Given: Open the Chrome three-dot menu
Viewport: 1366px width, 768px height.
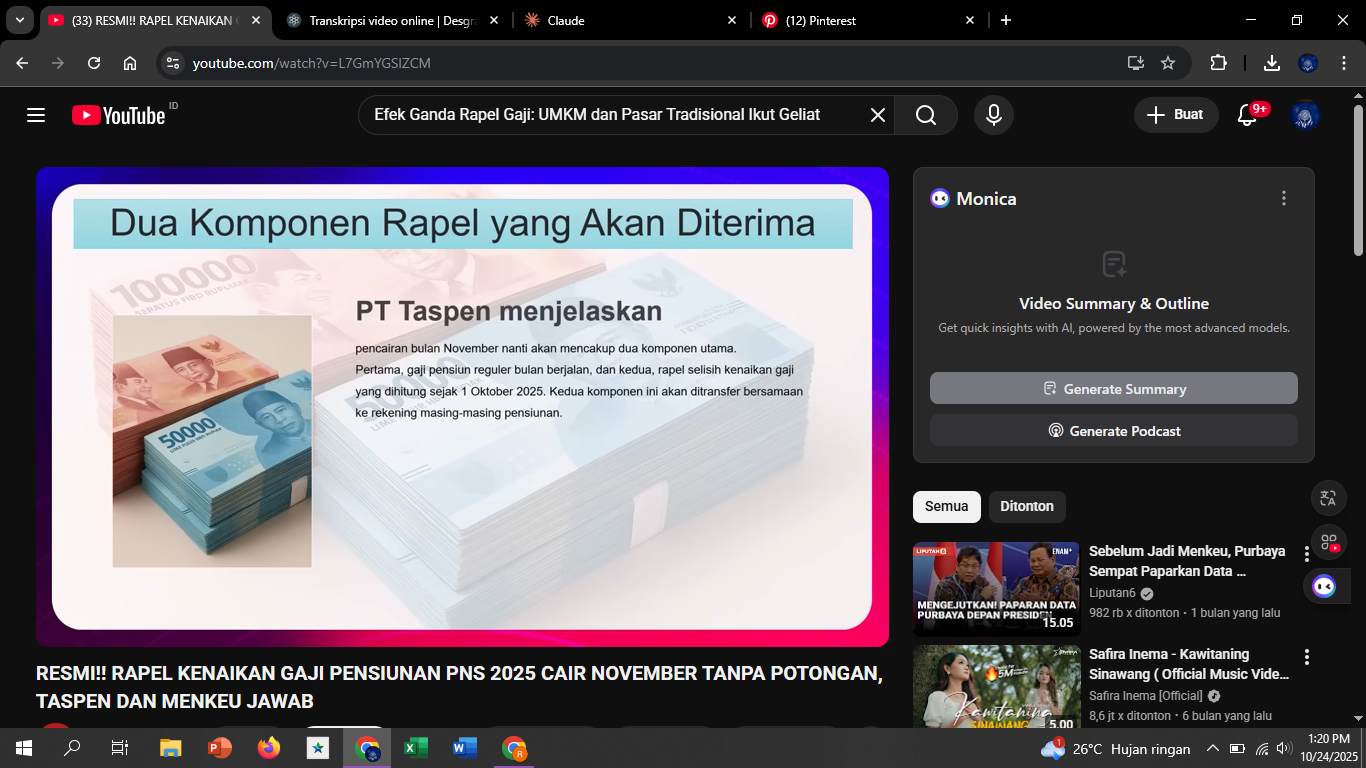Looking at the screenshot, I should (1343, 63).
